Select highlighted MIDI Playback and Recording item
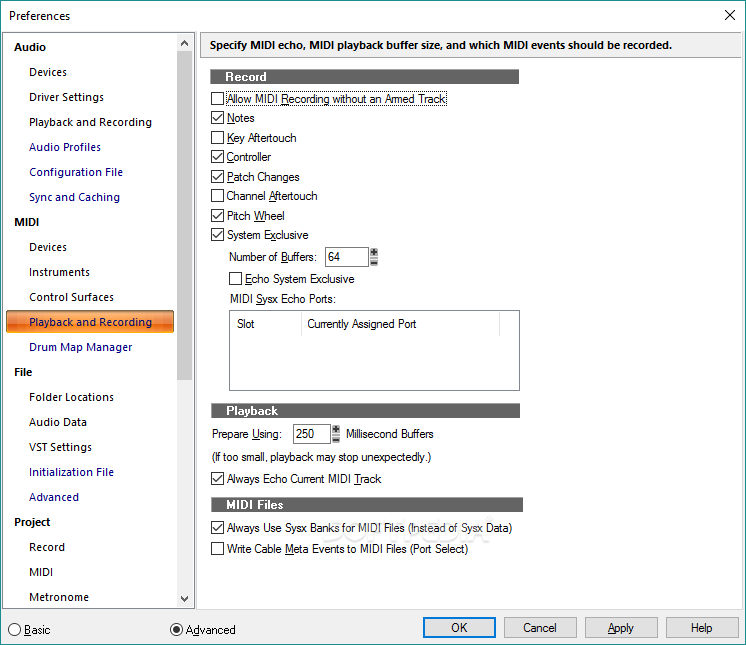This screenshot has width=746, height=645. tap(90, 322)
